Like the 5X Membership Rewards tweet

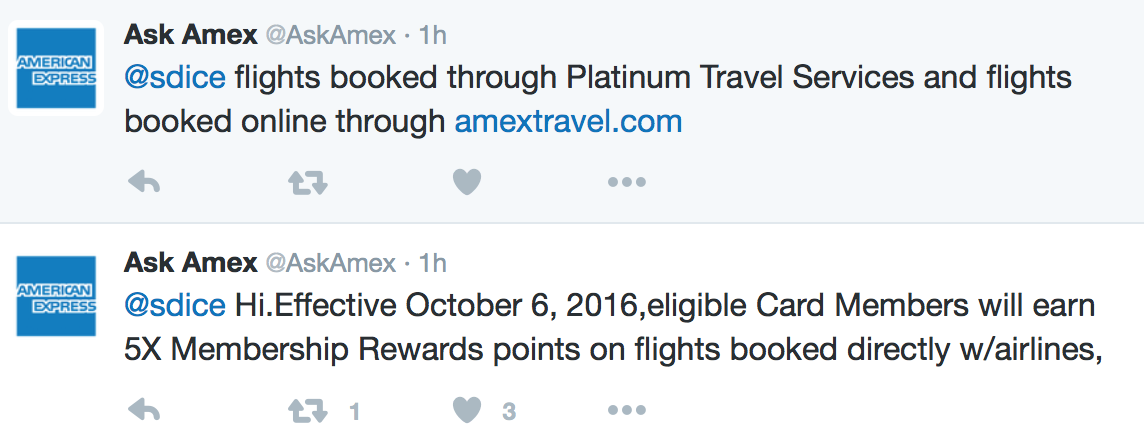click(467, 411)
